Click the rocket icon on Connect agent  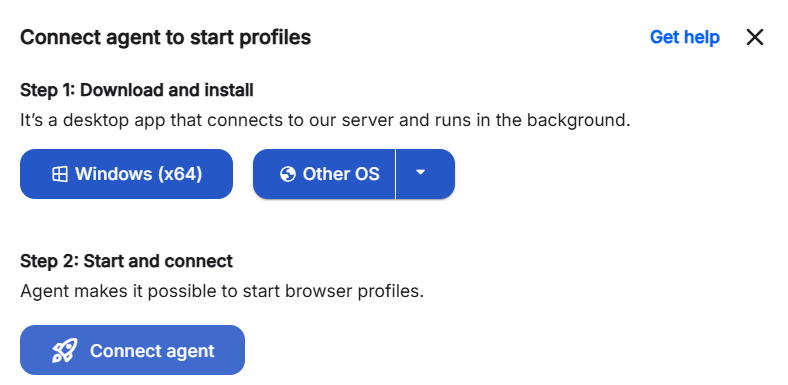65,350
